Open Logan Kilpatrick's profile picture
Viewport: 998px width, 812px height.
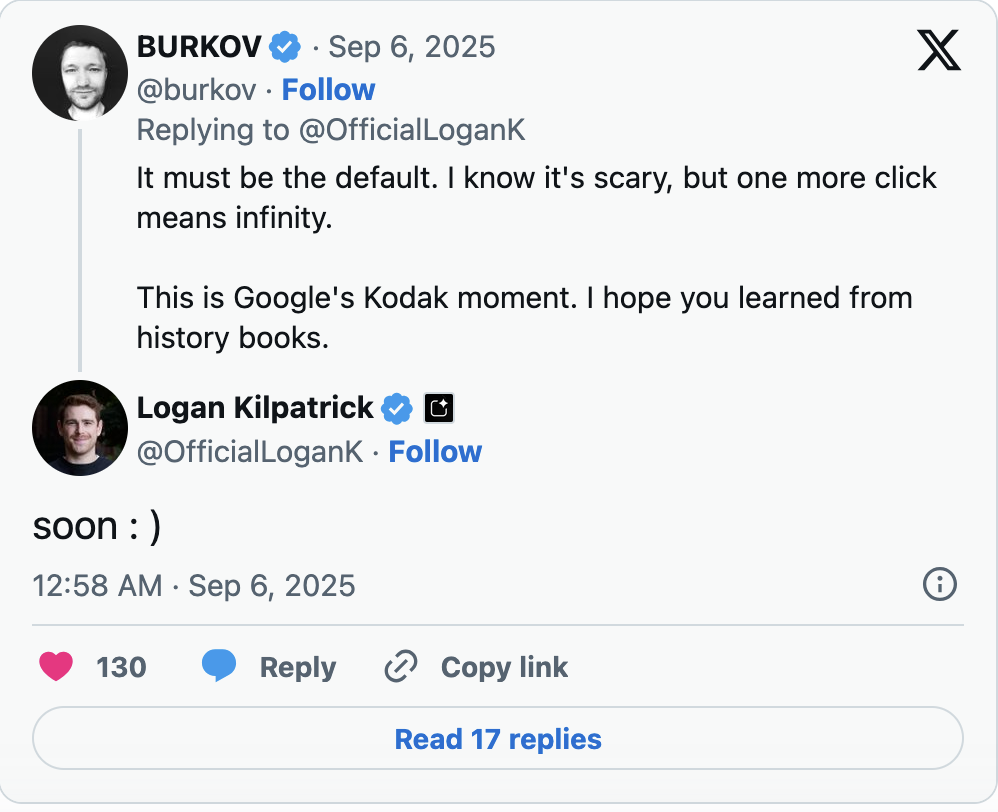coord(78,427)
